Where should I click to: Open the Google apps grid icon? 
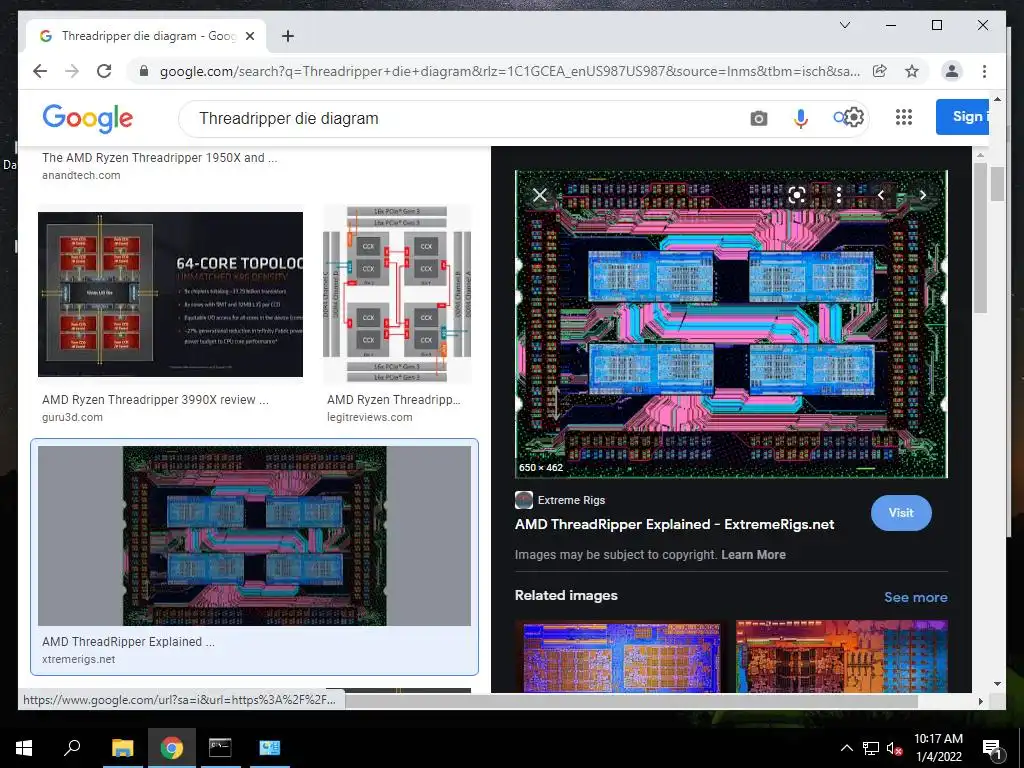pos(904,117)
